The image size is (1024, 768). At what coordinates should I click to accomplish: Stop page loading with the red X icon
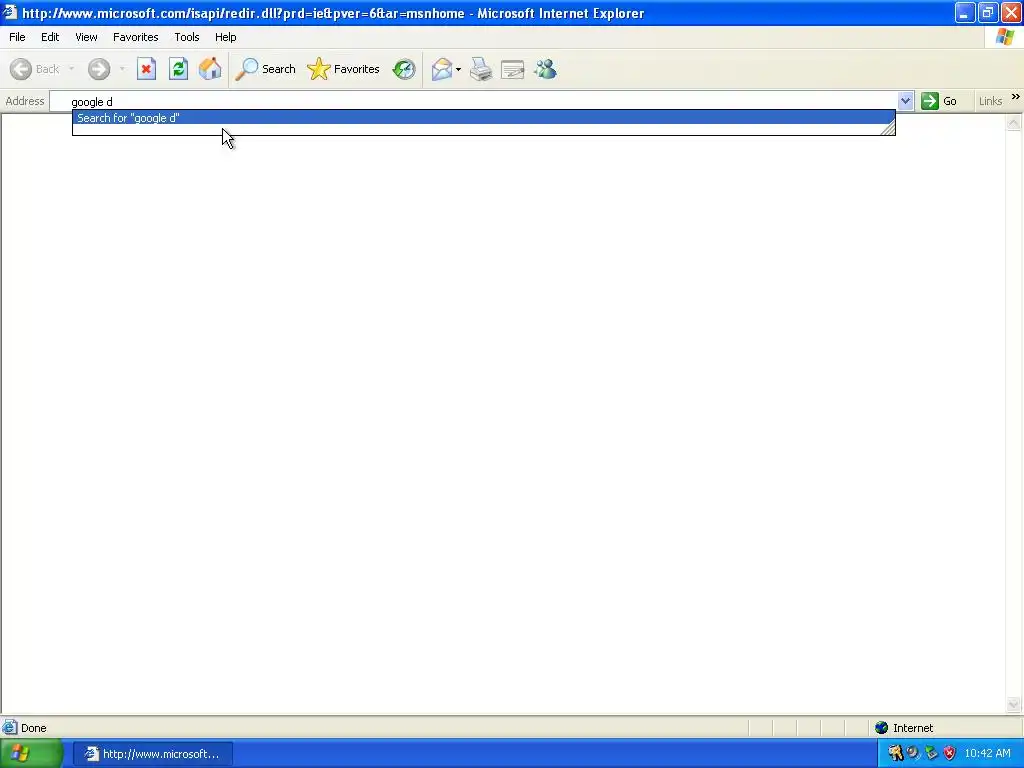pyautogui.click(x=146, y=69)
